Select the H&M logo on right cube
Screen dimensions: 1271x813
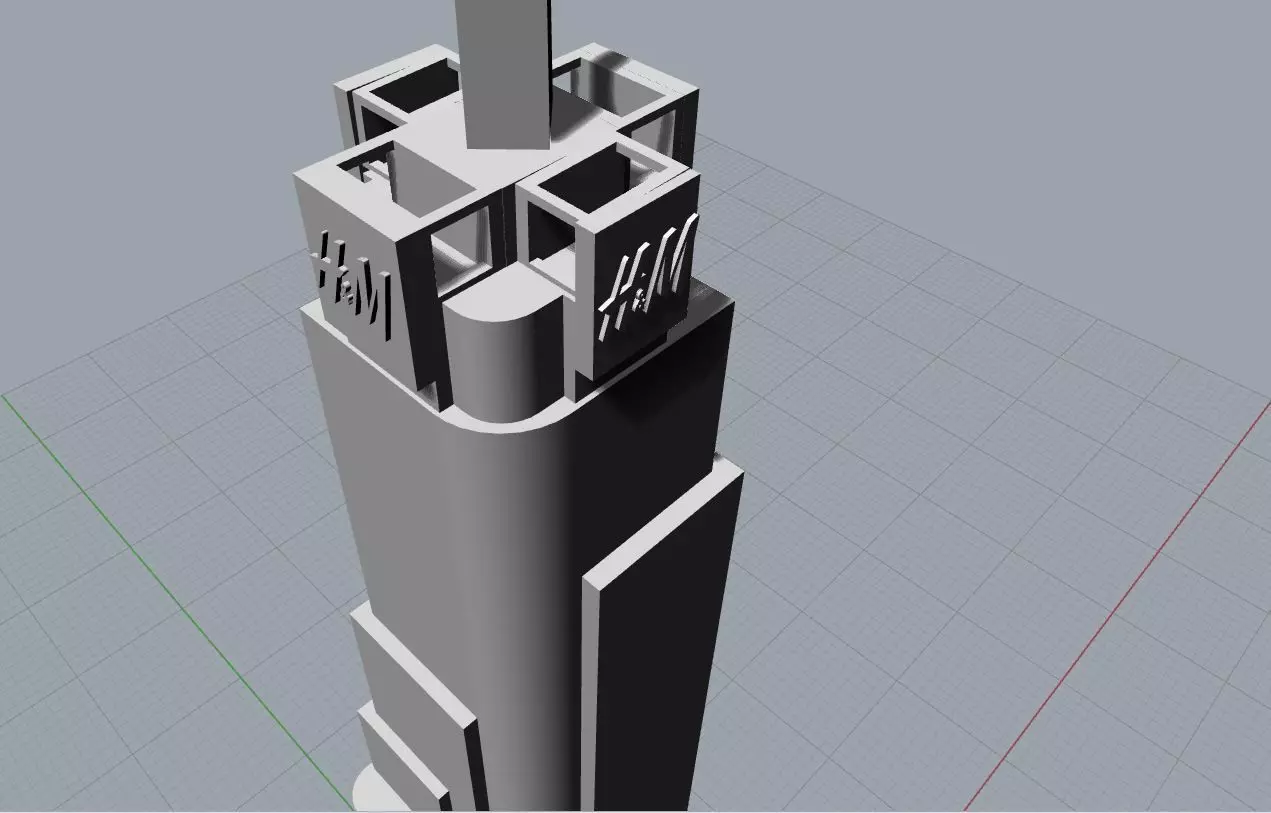point(647,276)
